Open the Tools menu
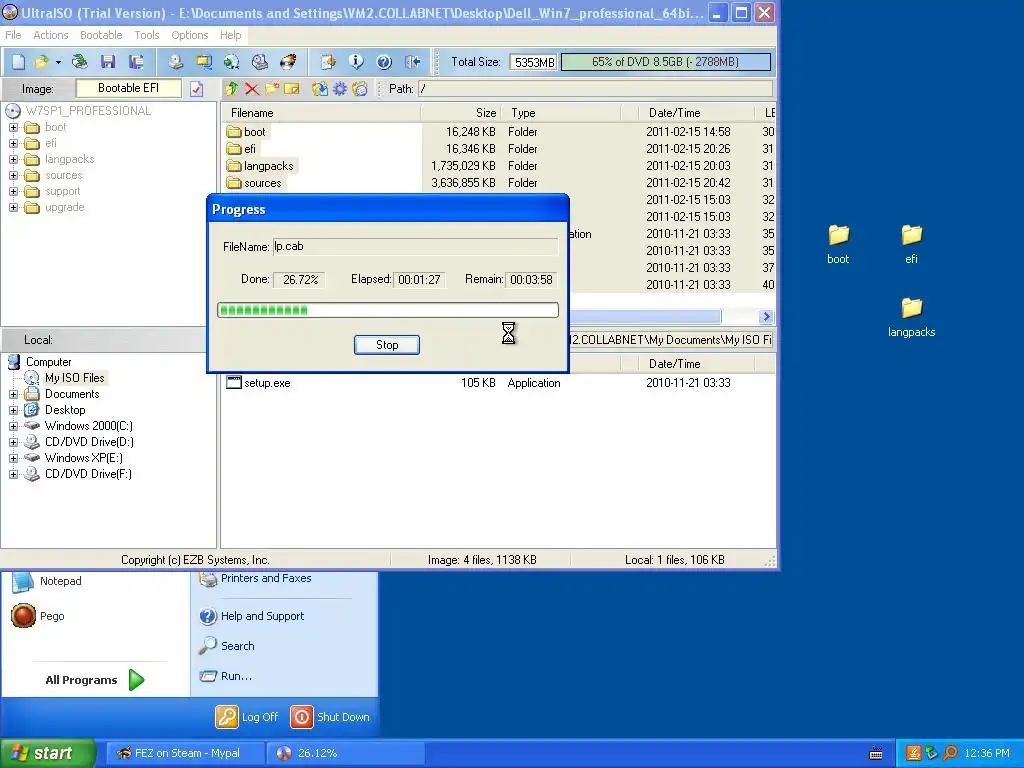 click(147, 35)
